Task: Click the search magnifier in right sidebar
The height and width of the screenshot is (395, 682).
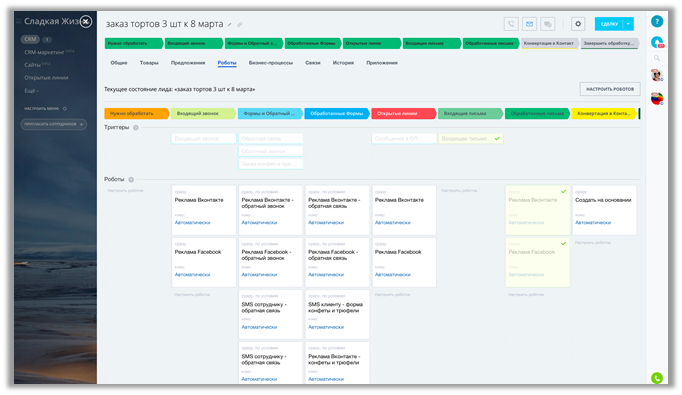Action: (657, 58)
